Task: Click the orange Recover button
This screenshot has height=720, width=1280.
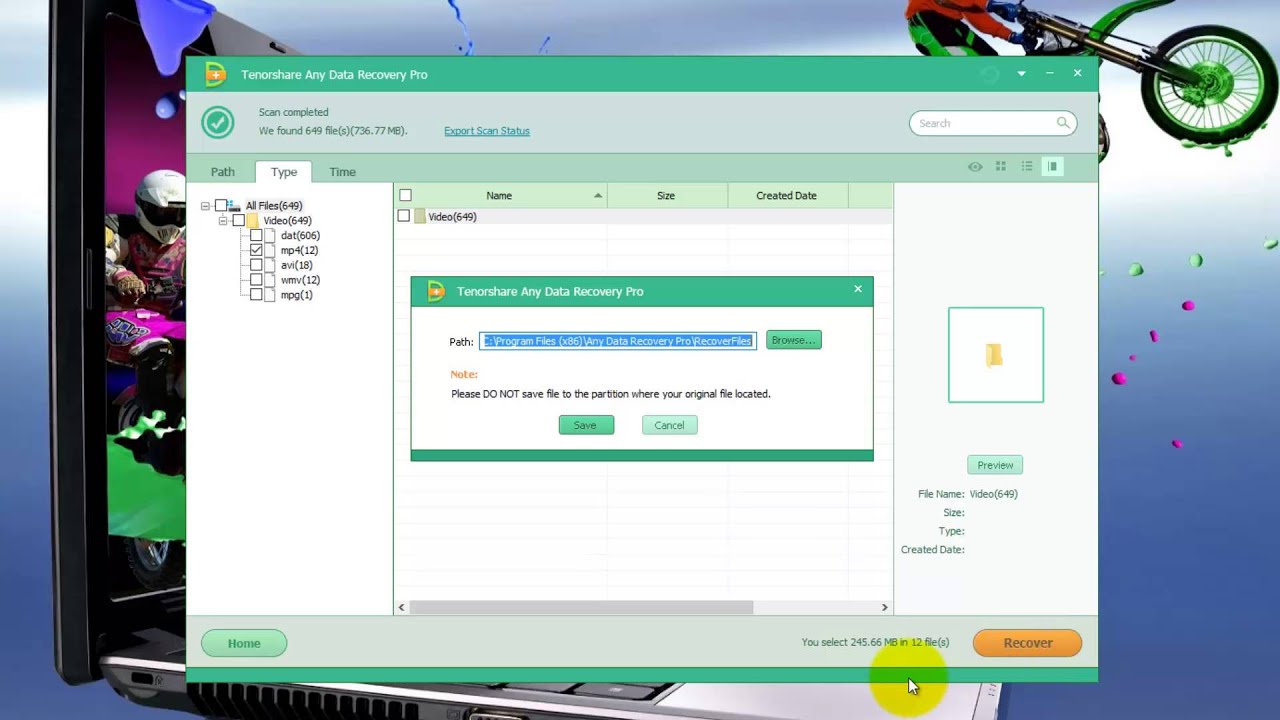Action: (1027, 643)
